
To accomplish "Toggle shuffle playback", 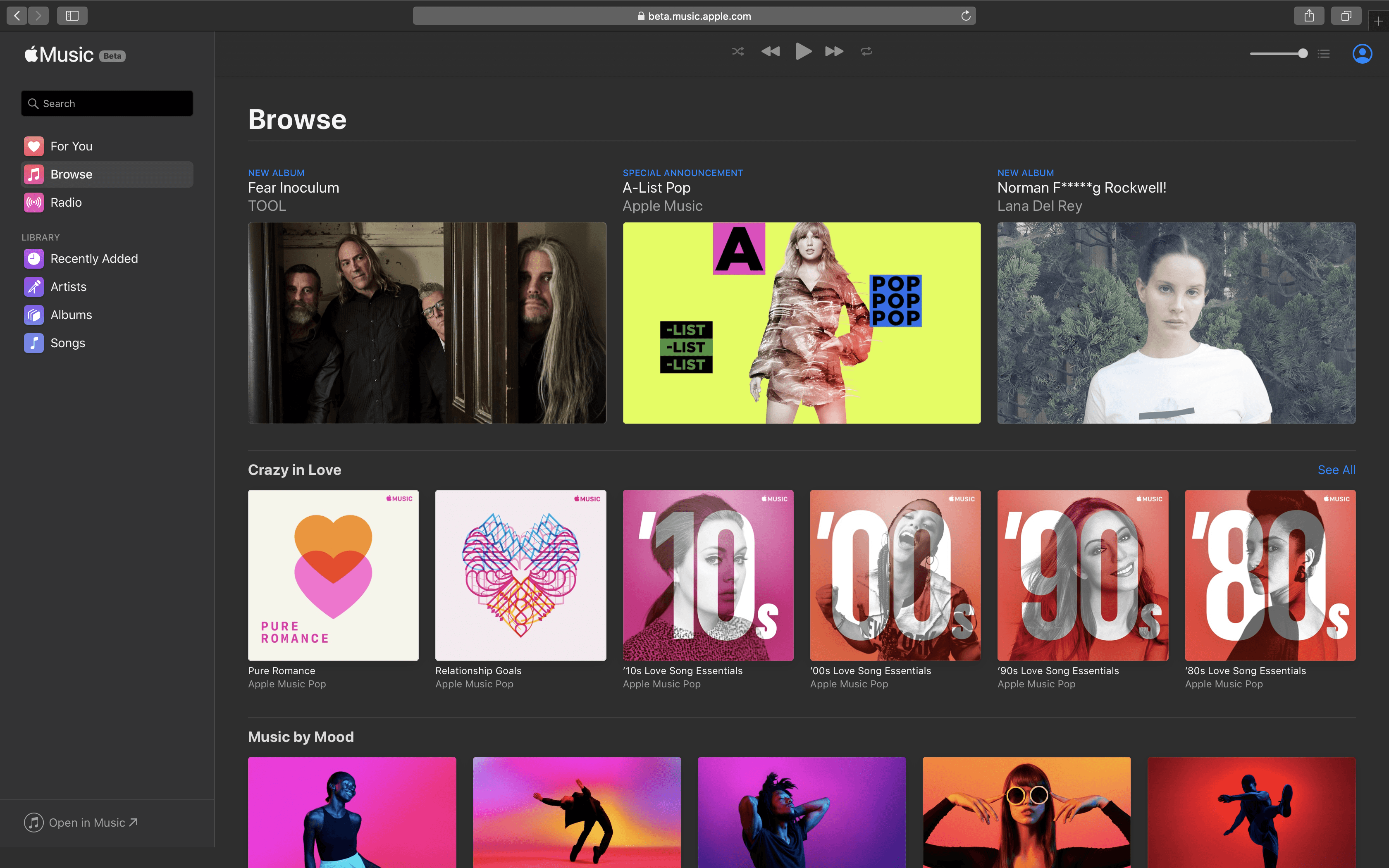I will click(x=738, y=52).
